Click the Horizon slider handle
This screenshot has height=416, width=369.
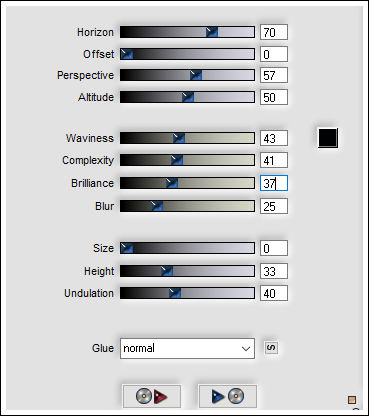click(x=212, y=32)
